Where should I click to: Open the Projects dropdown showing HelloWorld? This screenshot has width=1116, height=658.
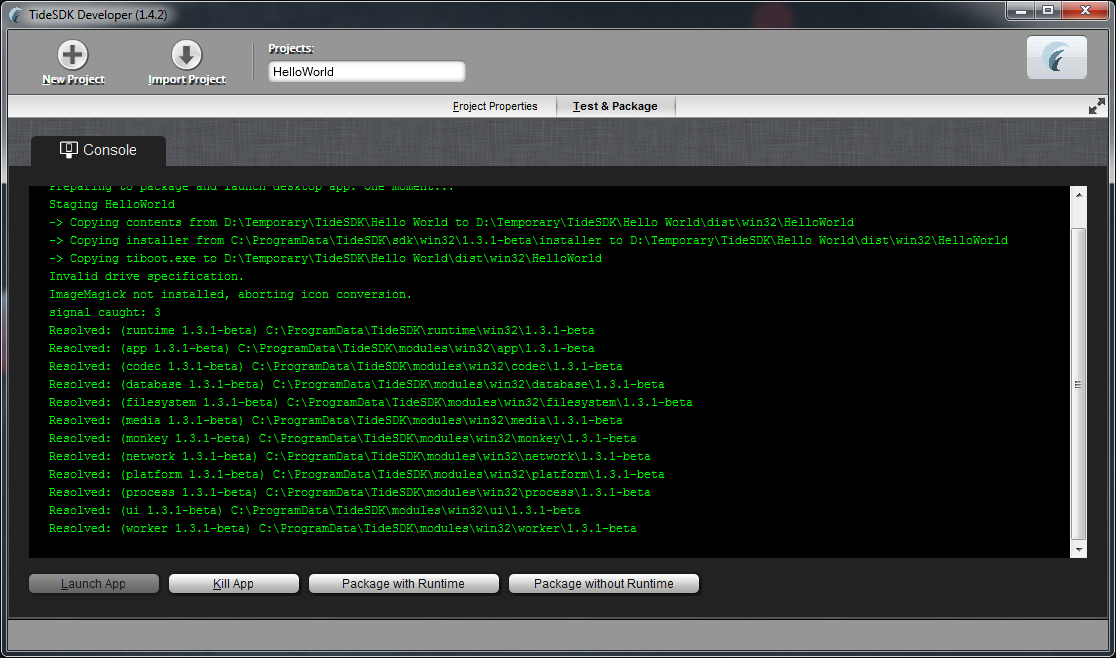click(367, 72)
